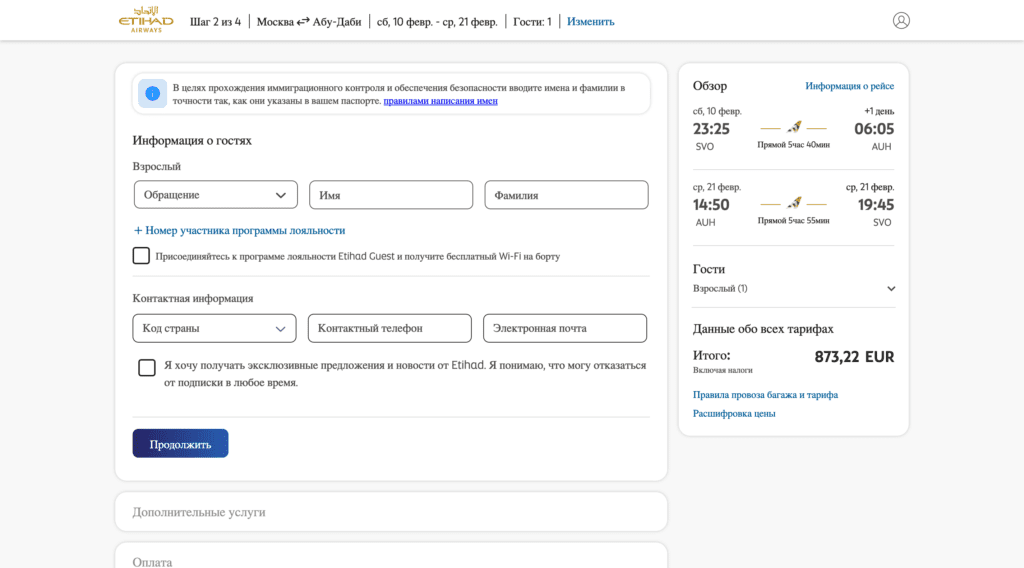Screen dimensions: 1024x568
Task: Click the Прямой 5час 40мин label
Action: (x=793, y=145)
